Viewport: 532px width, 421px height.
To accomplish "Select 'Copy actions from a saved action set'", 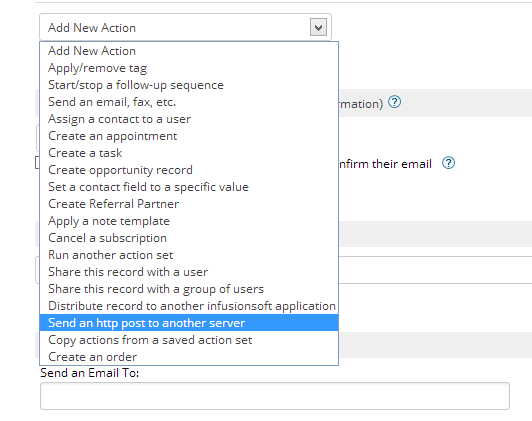I will click(x=189, y=340).
